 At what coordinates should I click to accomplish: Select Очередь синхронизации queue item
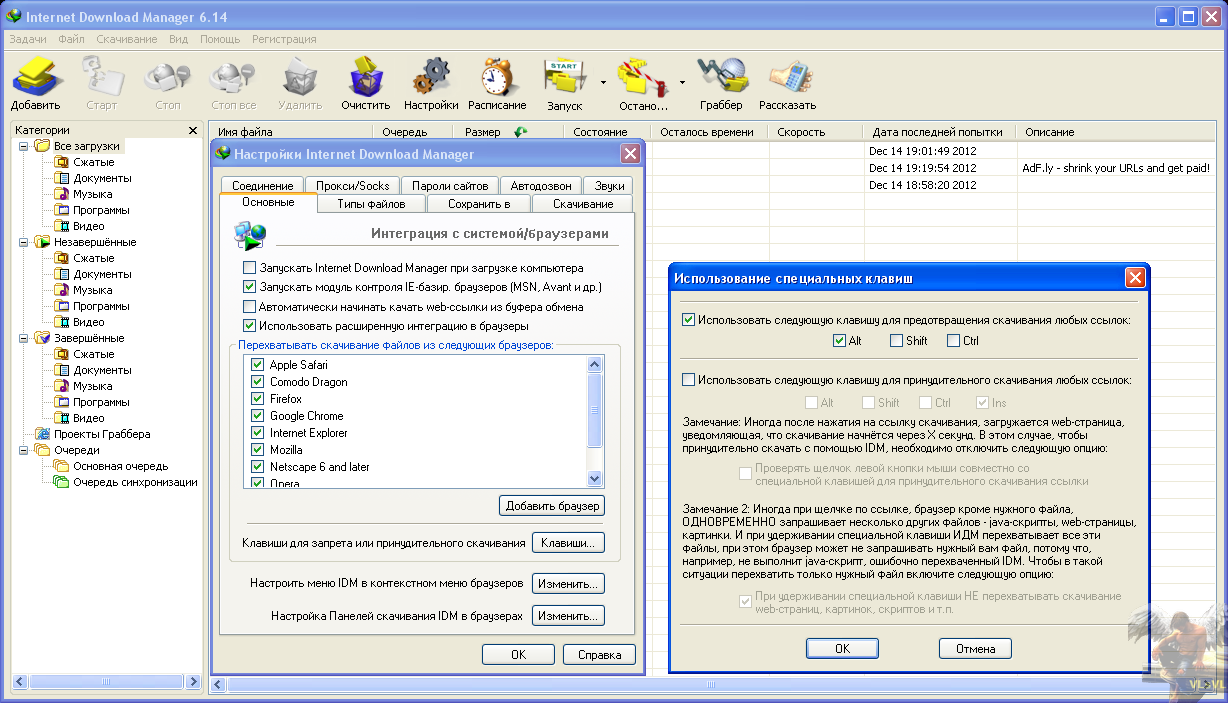pos(135,482)
